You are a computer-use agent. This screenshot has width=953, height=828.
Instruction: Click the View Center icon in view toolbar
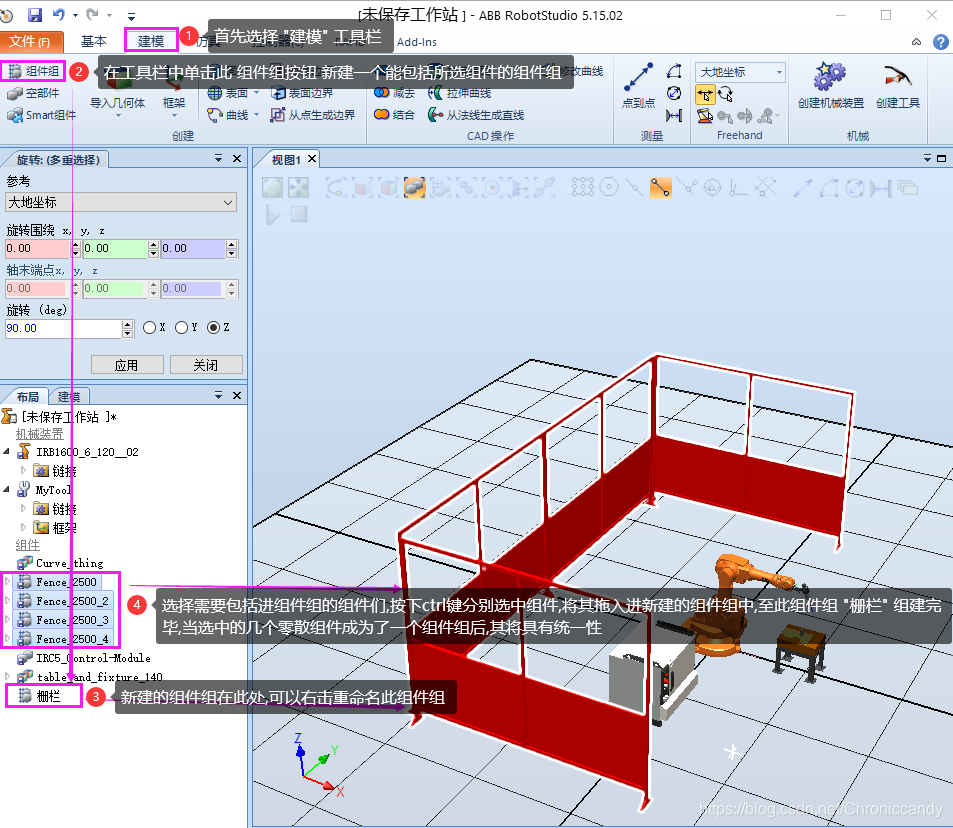coord(298,187)
